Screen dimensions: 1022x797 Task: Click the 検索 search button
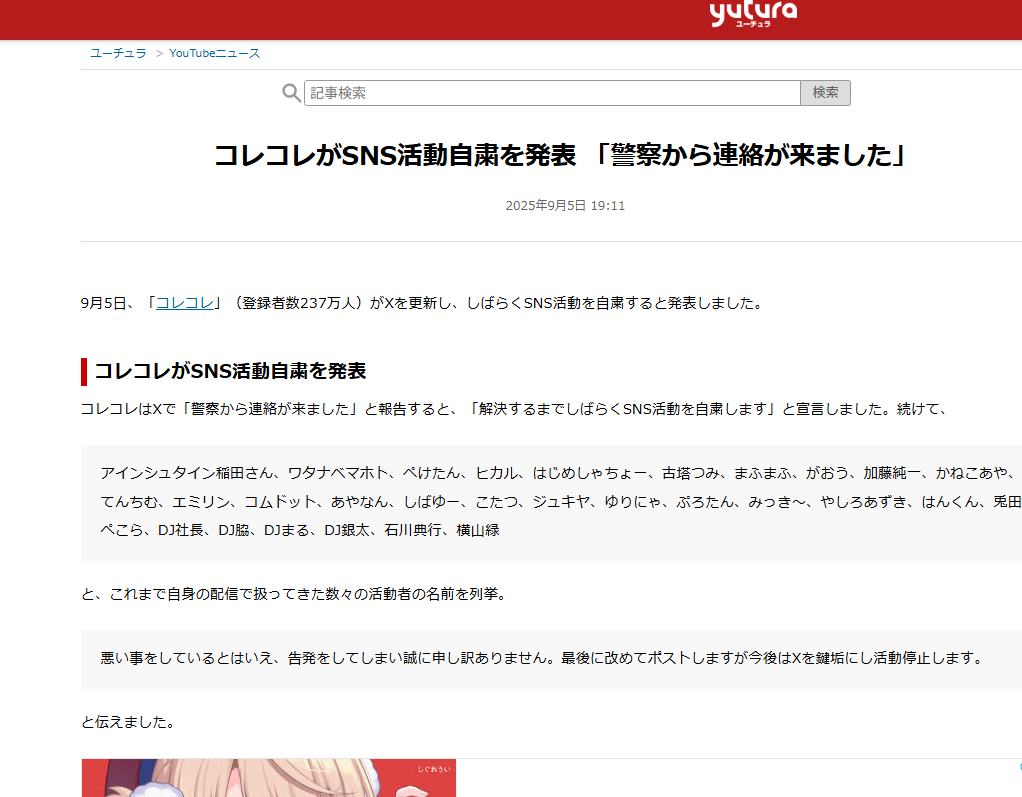tap(825, 93)
